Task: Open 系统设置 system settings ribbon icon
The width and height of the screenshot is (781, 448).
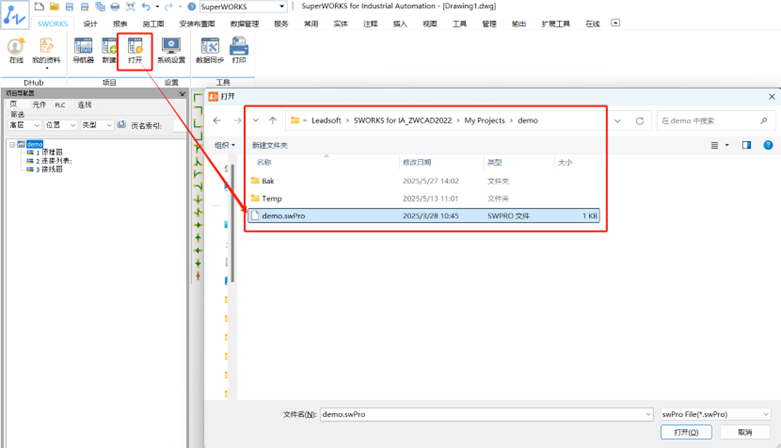Action: 171,50
